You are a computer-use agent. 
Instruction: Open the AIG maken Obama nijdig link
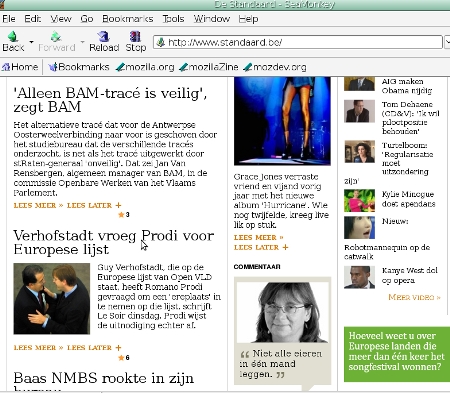tap(407, 86)
